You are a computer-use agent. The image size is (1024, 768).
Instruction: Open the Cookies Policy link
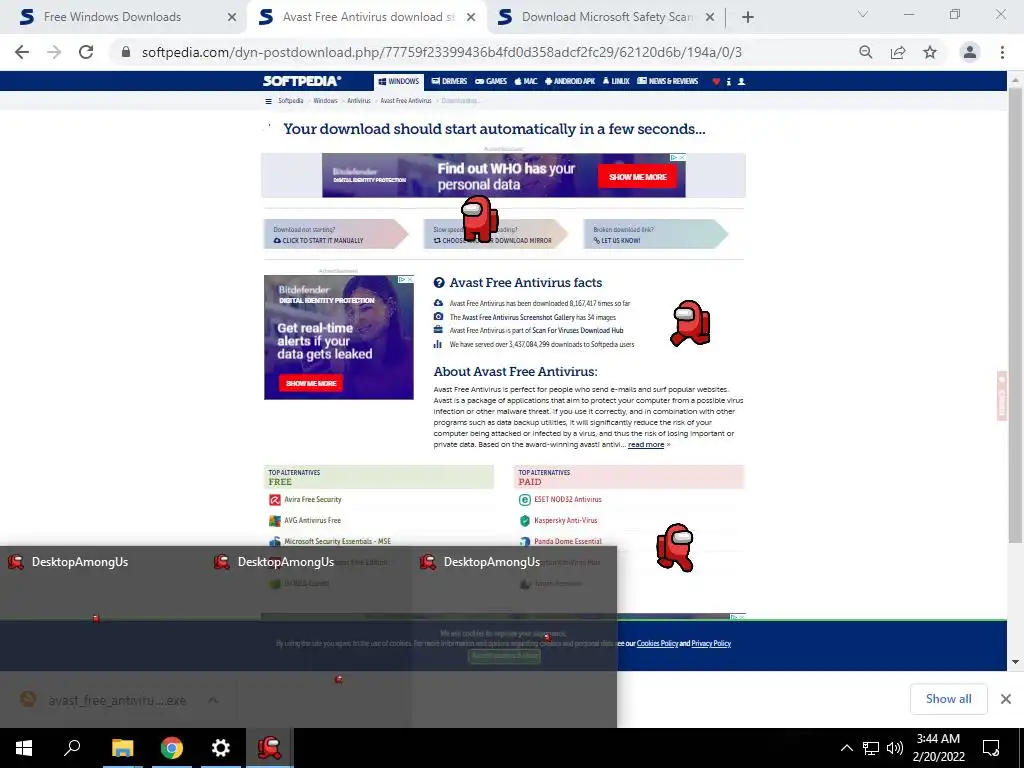pos(657,644)
